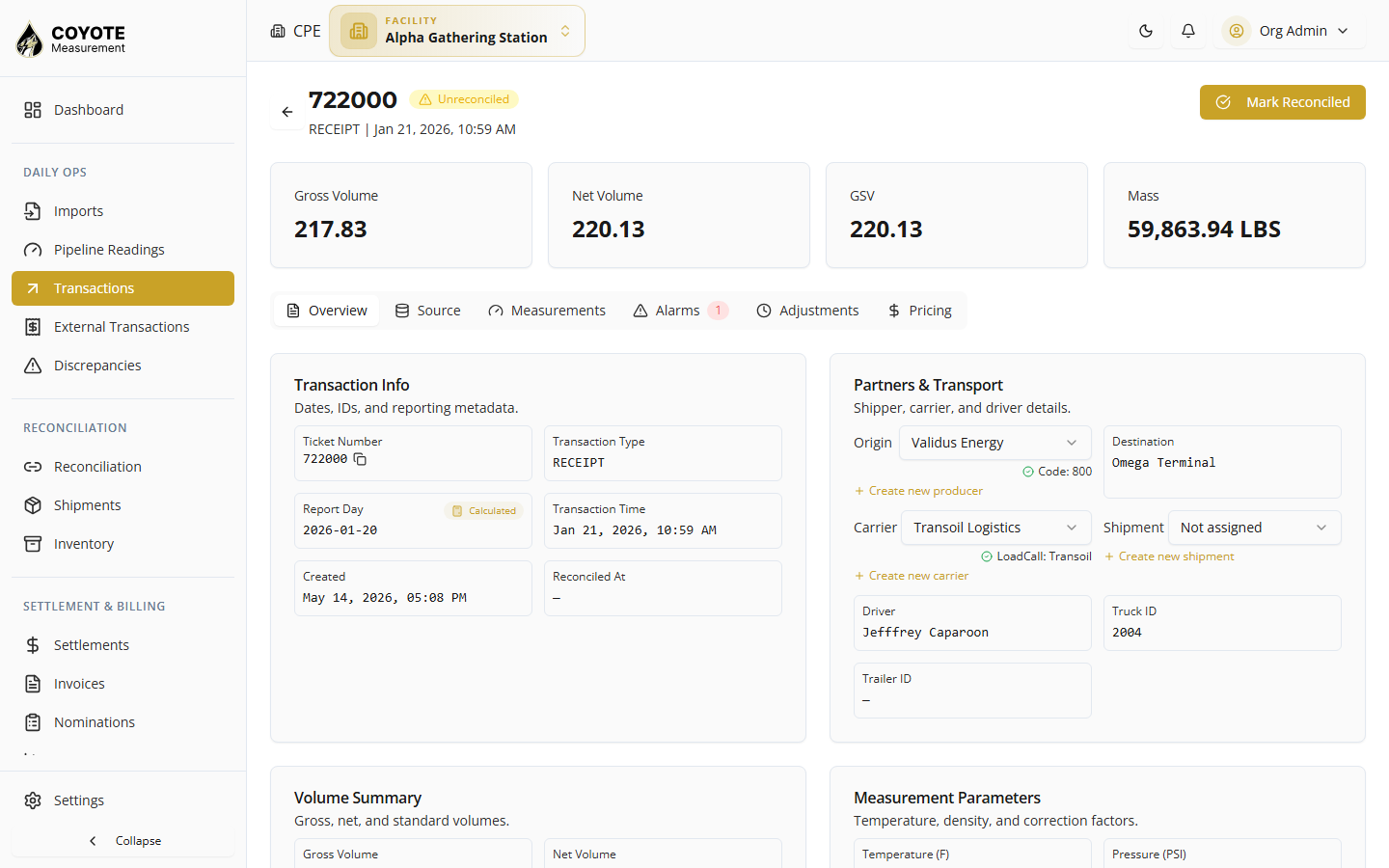
Task: Click the Code: 800 verified indicator
Action: 1057,472
